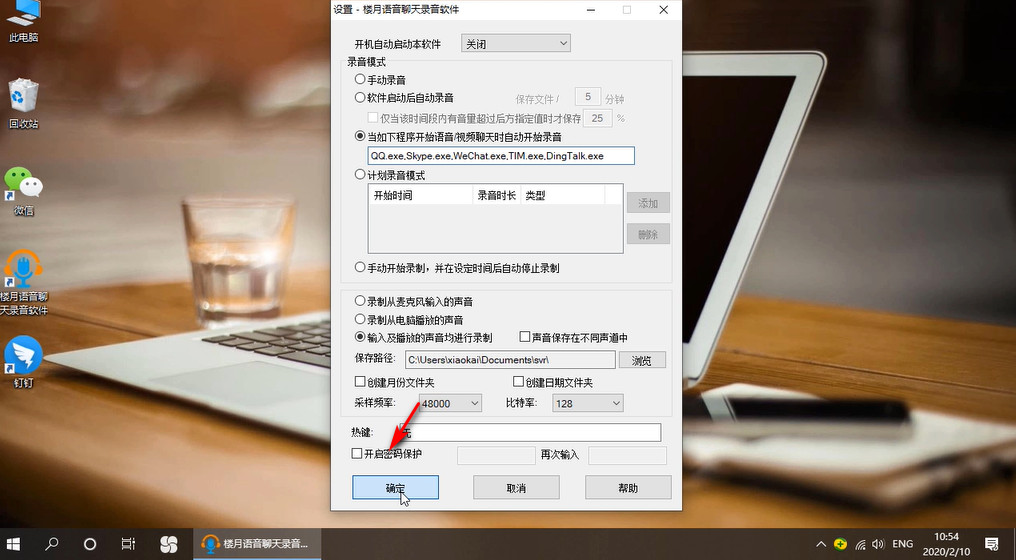Open Cortana circle on taskbar

point(90,544)
